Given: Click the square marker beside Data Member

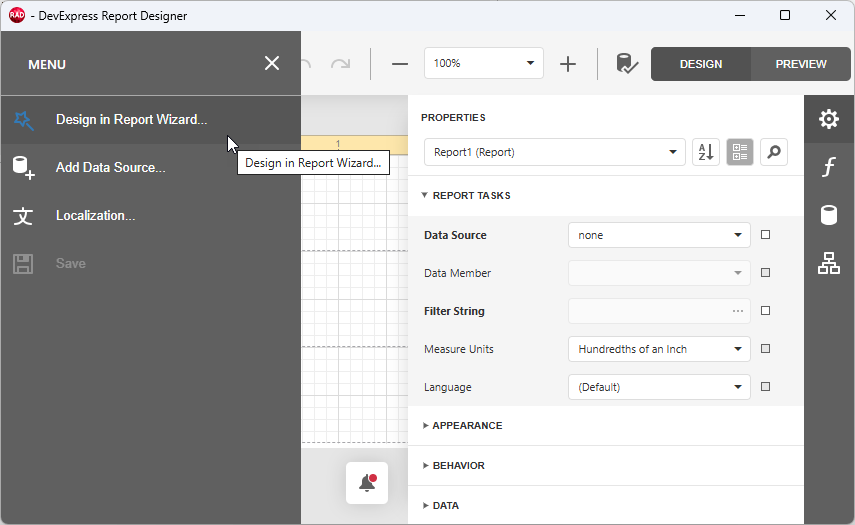Looking at the screenshot, I should pyautogui.click(x=766, y=273).
